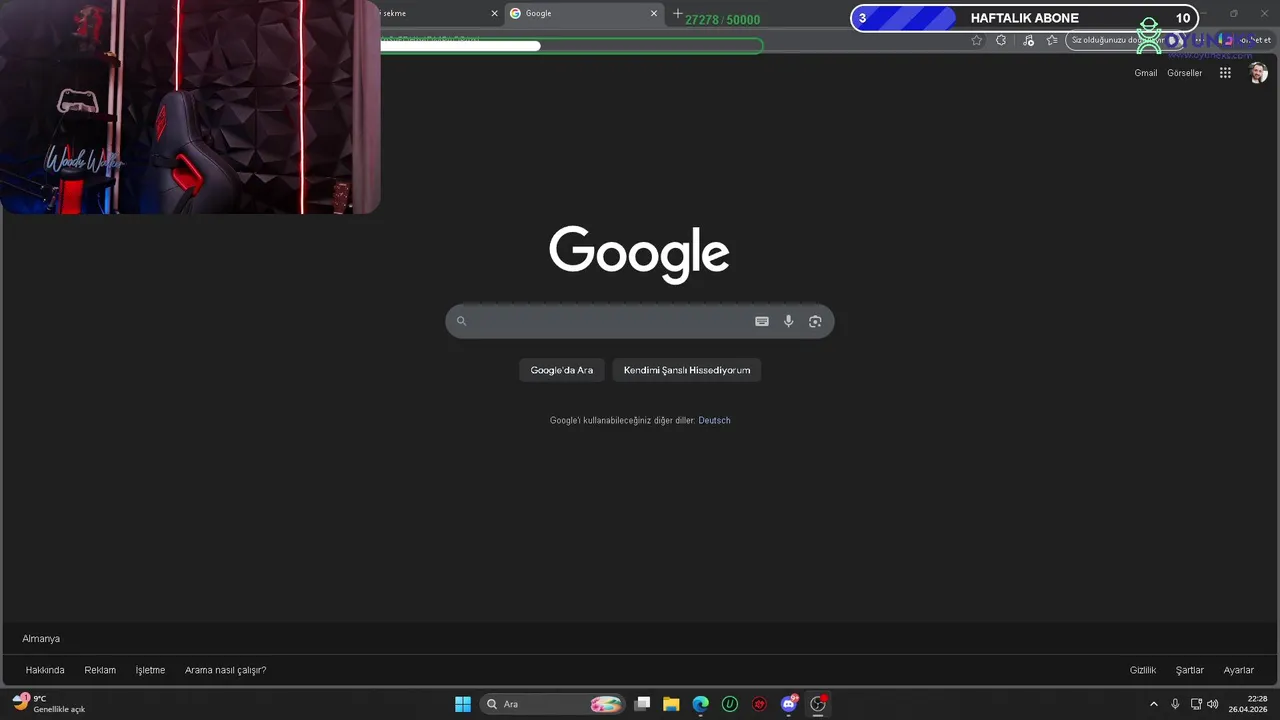Open the on-screen keyboard in search box
Screen dimensions: 1280x720
[x=762, y=321]
